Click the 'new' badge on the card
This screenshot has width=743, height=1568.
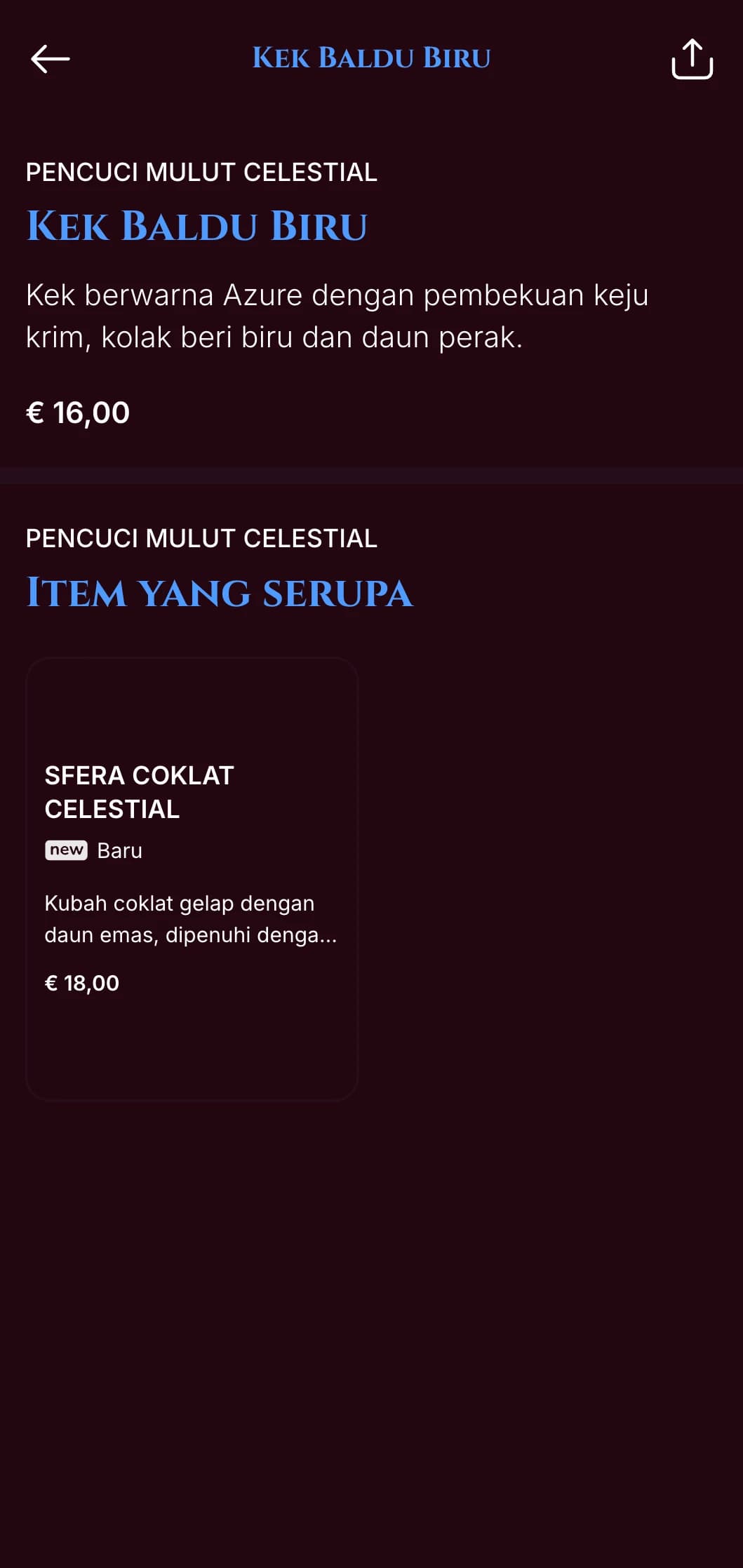(67, 850)
